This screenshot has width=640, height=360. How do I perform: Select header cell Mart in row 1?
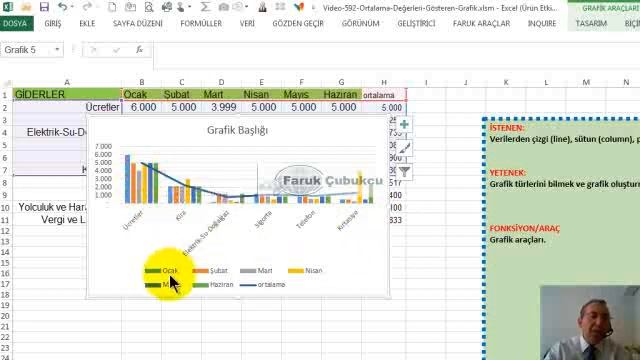[221, 94]
